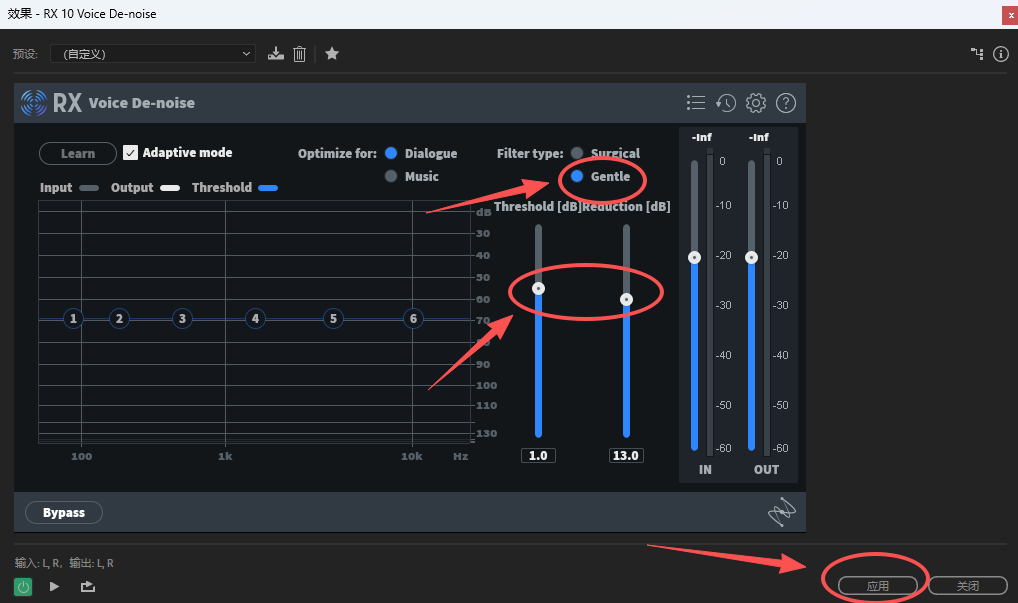Open the preset dropdown (自定义)

[153, 54]
